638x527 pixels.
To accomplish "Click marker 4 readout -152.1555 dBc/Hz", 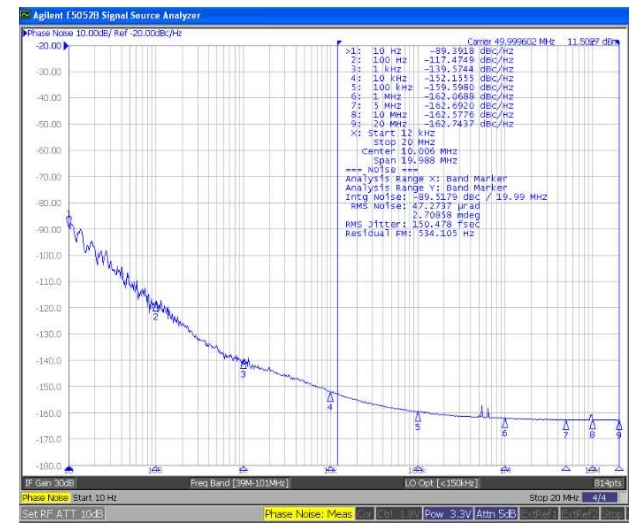I will 469,79.
